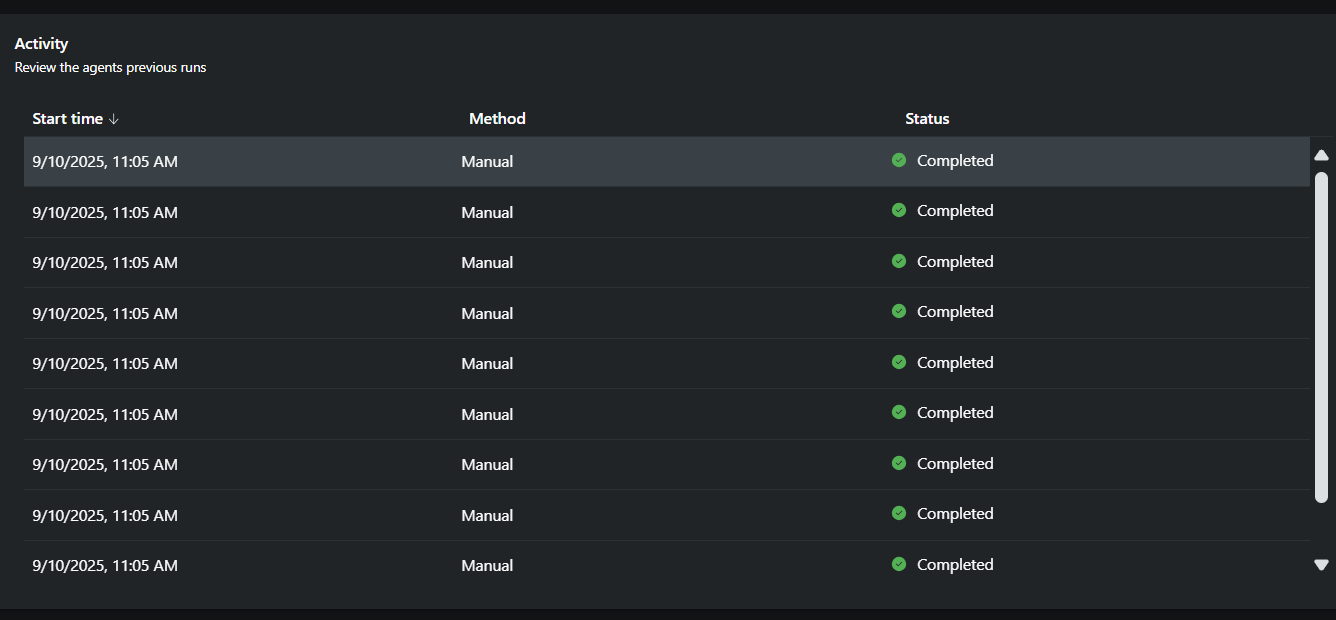
Task: Select the highlighted first run row's start time
Action: (x=105, y=161)
